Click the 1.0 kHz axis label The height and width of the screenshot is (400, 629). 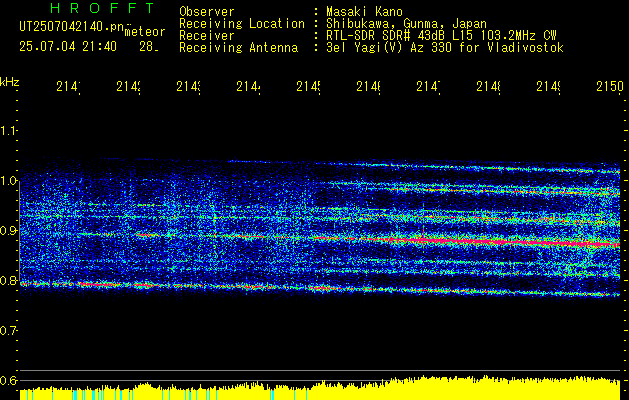pyautogui.click(x=8, y=181)
